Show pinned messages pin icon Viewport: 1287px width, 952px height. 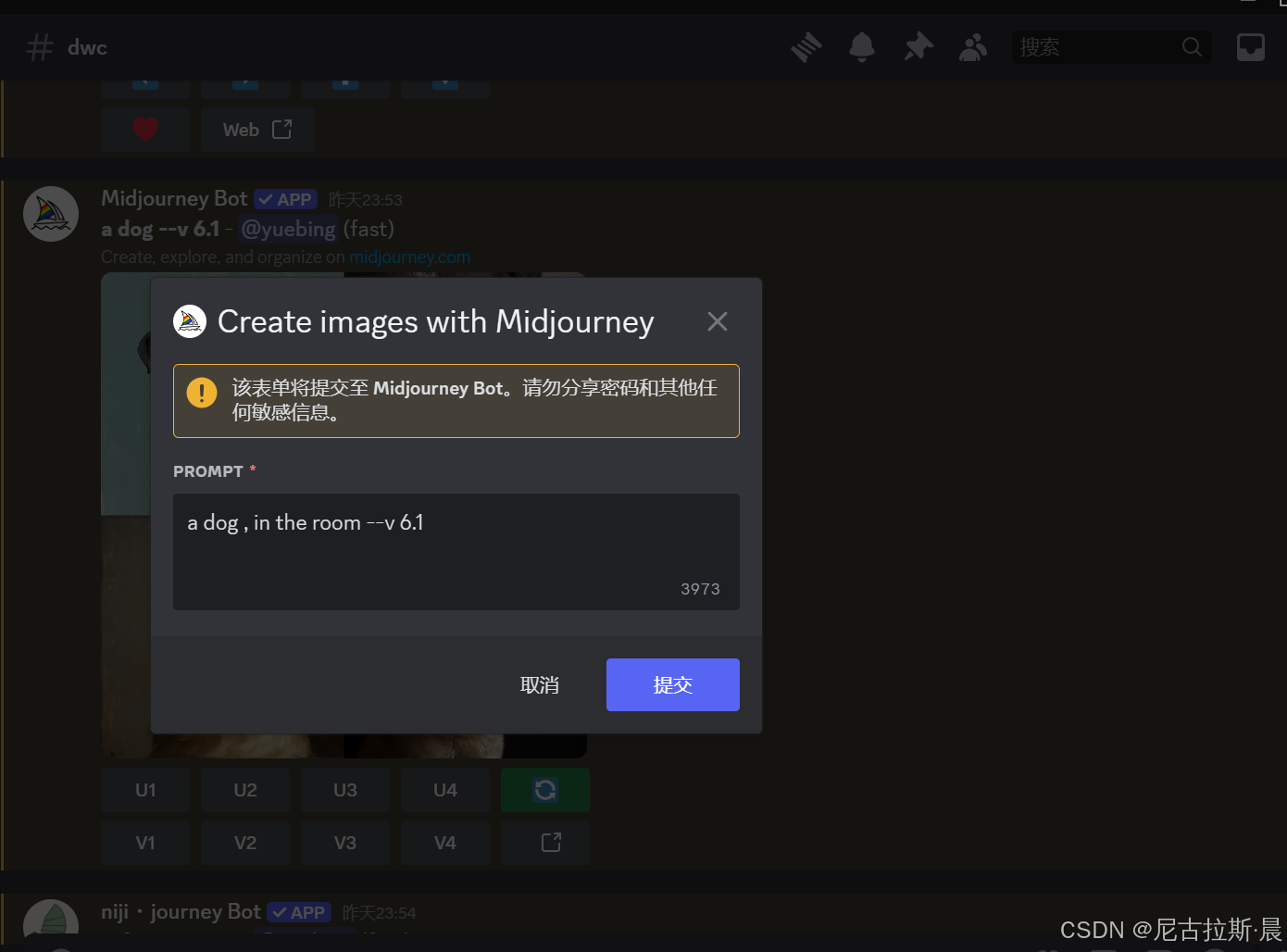918,47
